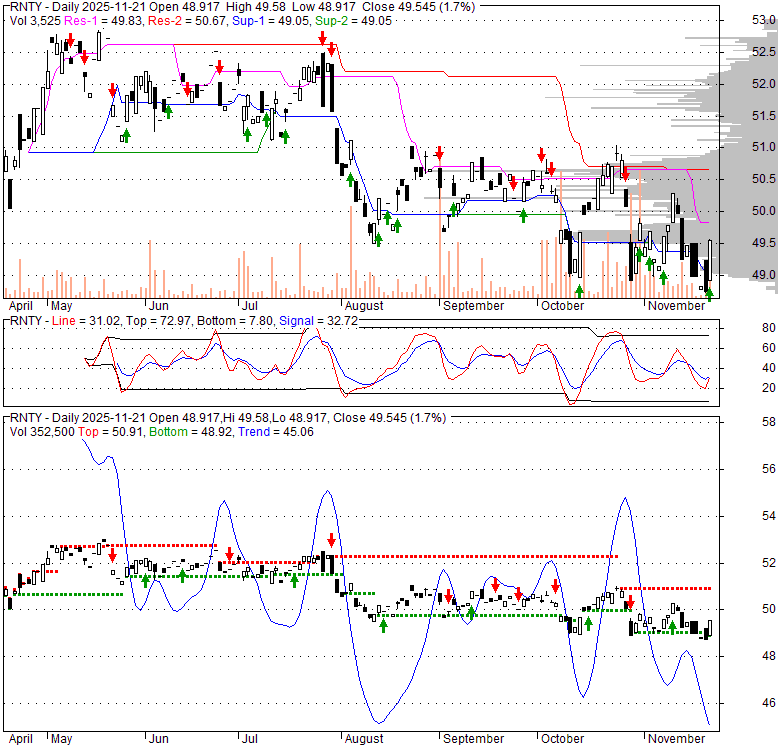Click 'Bottom = 48.92' in the bottom chart

click(191, 432)
